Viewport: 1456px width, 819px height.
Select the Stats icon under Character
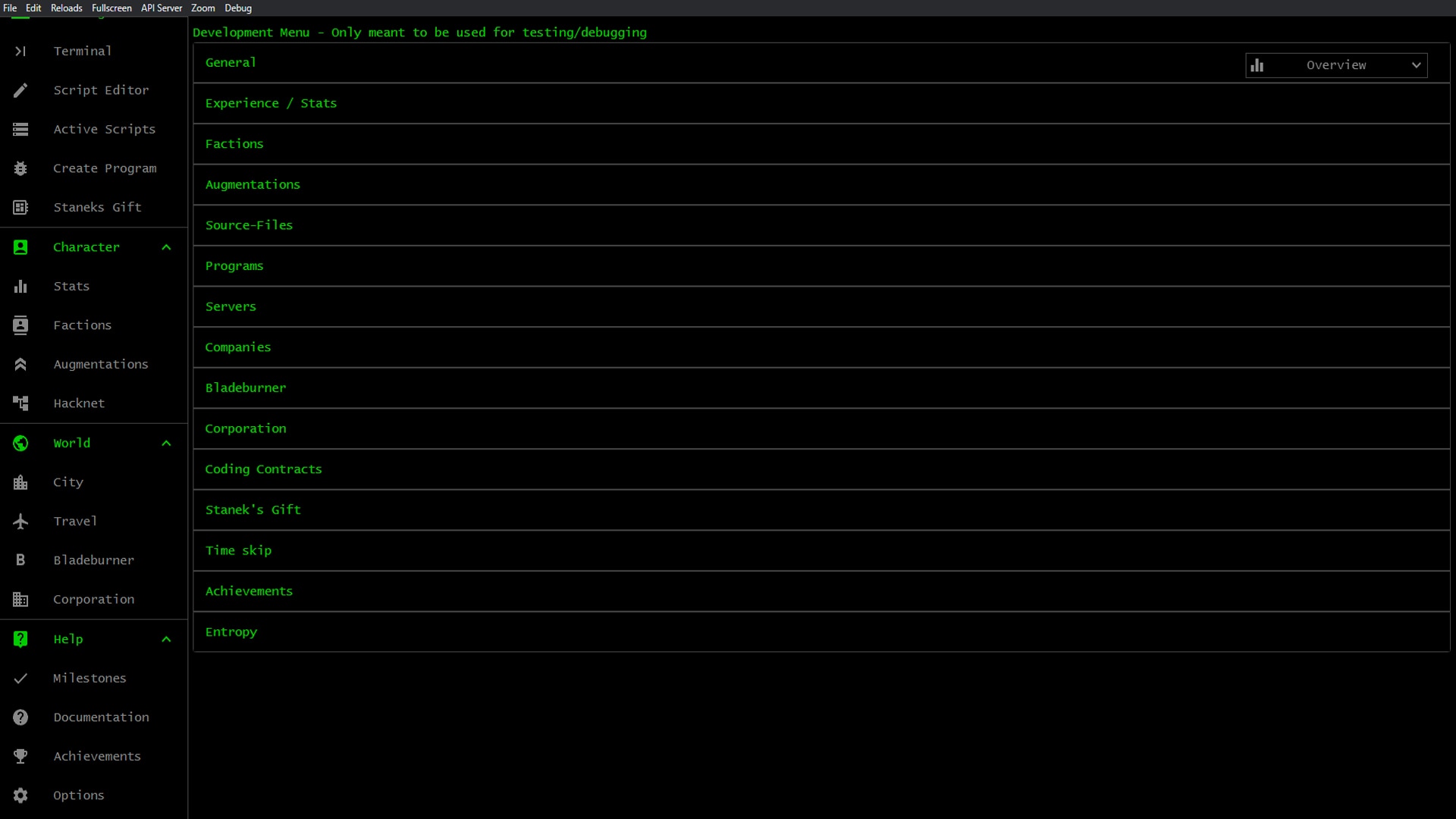point(20,286)
